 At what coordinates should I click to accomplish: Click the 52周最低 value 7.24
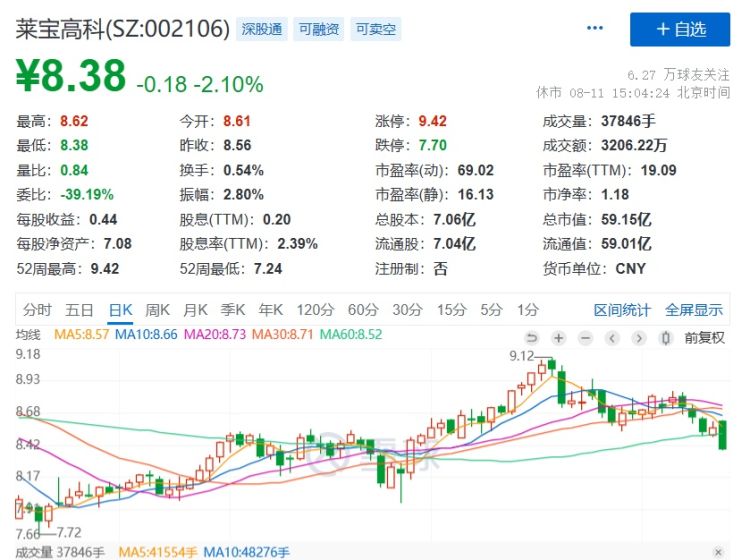(268, 269)
